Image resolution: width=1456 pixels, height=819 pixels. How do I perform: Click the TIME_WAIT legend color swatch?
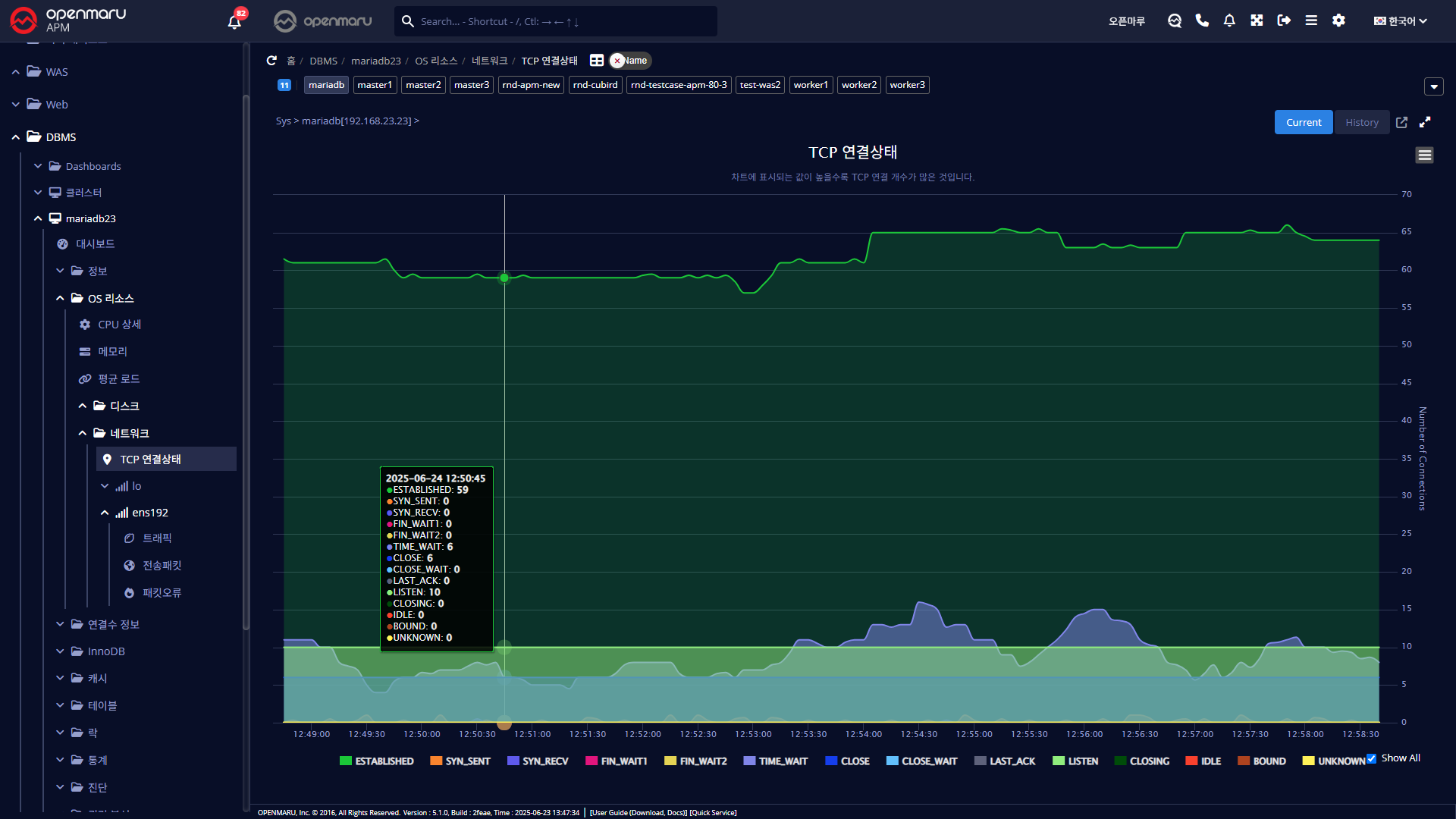pyautogui.click(x=749, y=761)
